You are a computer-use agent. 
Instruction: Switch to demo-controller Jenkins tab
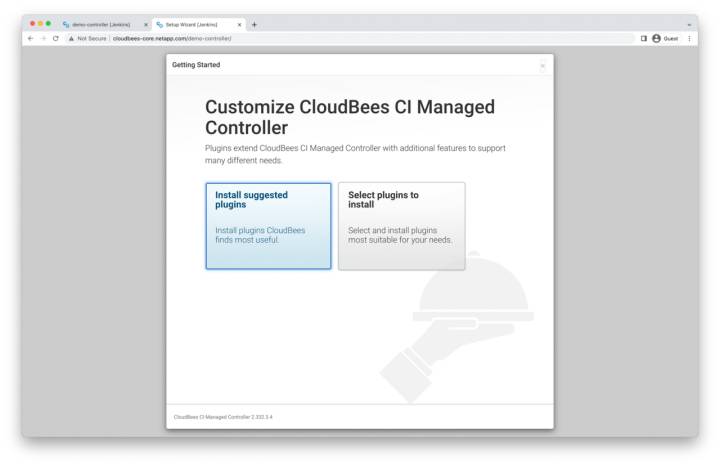(x=100, y=24)
